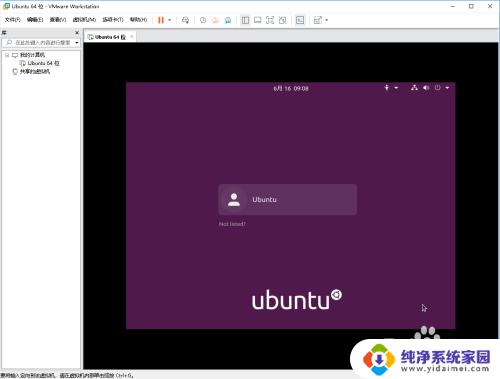The height and width of the screenshot is (379, 500).
Task: Open the snapshot manager icon
Action: [228, 20]
